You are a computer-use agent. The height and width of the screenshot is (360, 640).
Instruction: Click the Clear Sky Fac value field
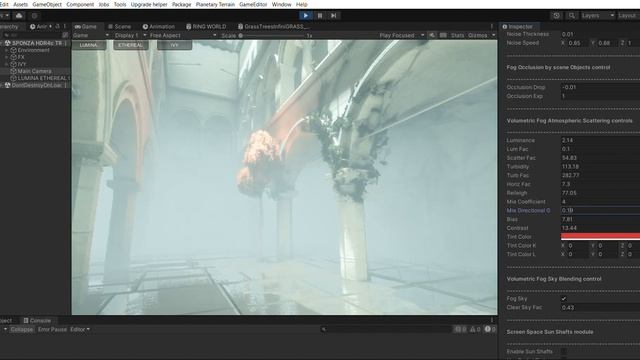600,307
